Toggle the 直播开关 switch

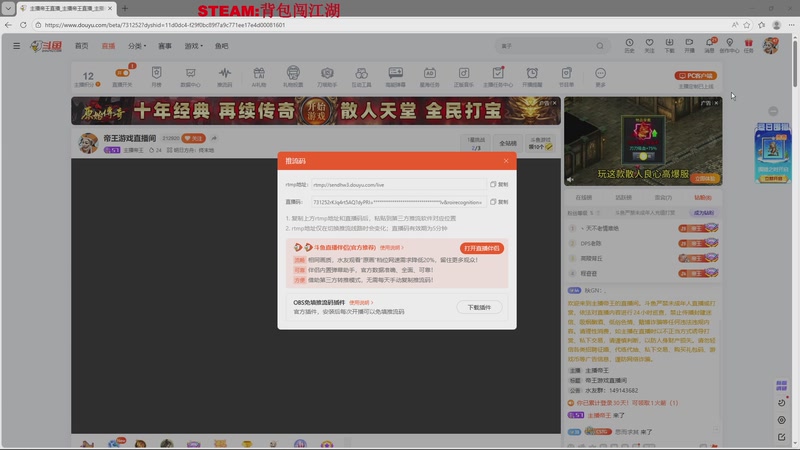[122, 73]
